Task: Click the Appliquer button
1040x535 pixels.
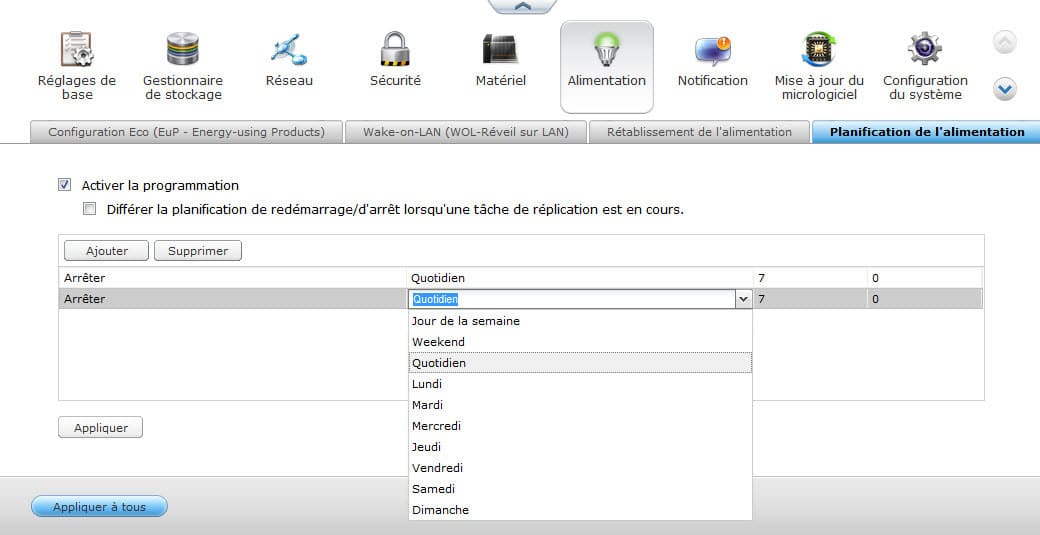Action: (101, 428)
